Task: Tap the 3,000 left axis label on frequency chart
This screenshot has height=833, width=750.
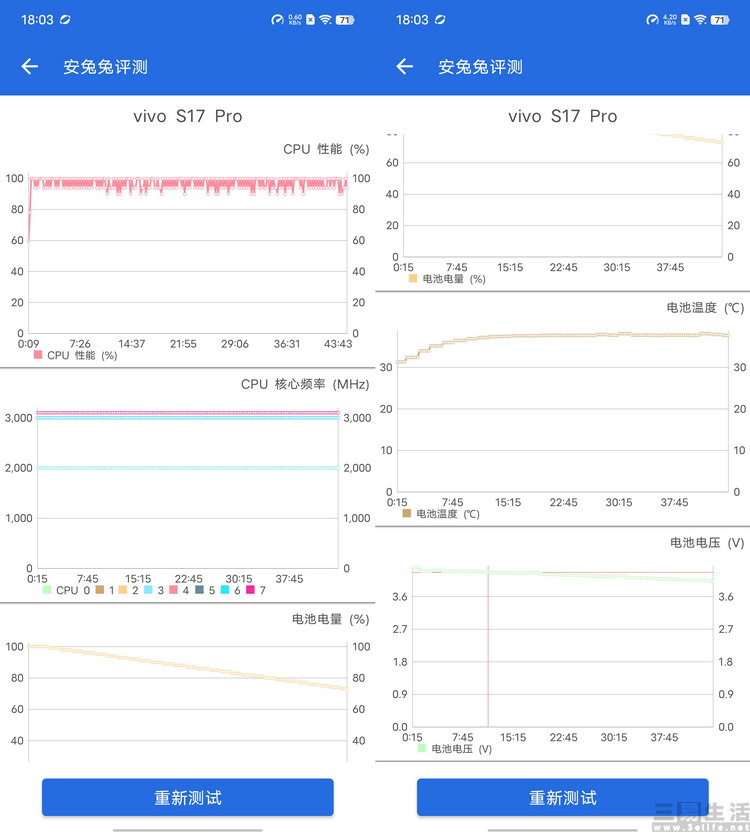Action: click(x=19, y=418)
